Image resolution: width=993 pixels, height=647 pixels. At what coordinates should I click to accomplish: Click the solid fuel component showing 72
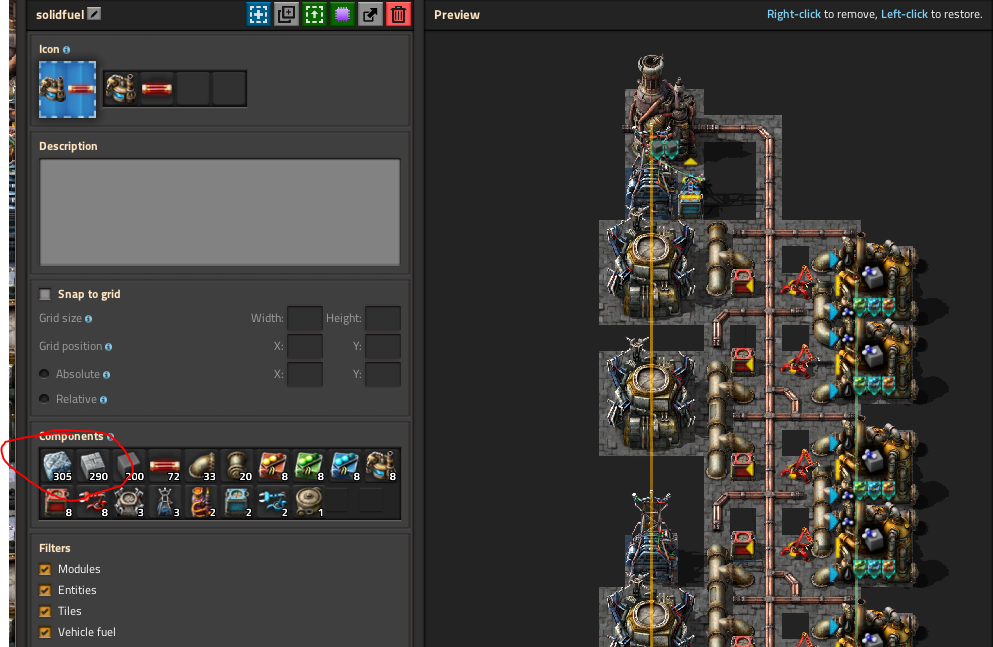tap(165, 467)
